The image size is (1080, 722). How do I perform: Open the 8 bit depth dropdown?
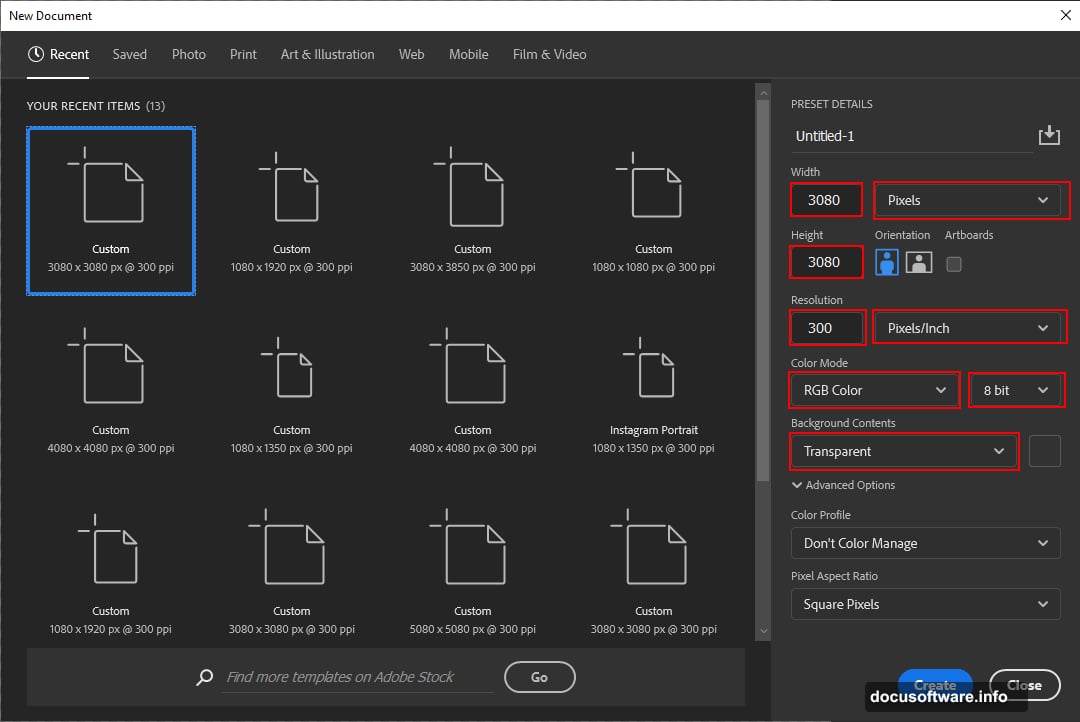tap(1016, 390)
